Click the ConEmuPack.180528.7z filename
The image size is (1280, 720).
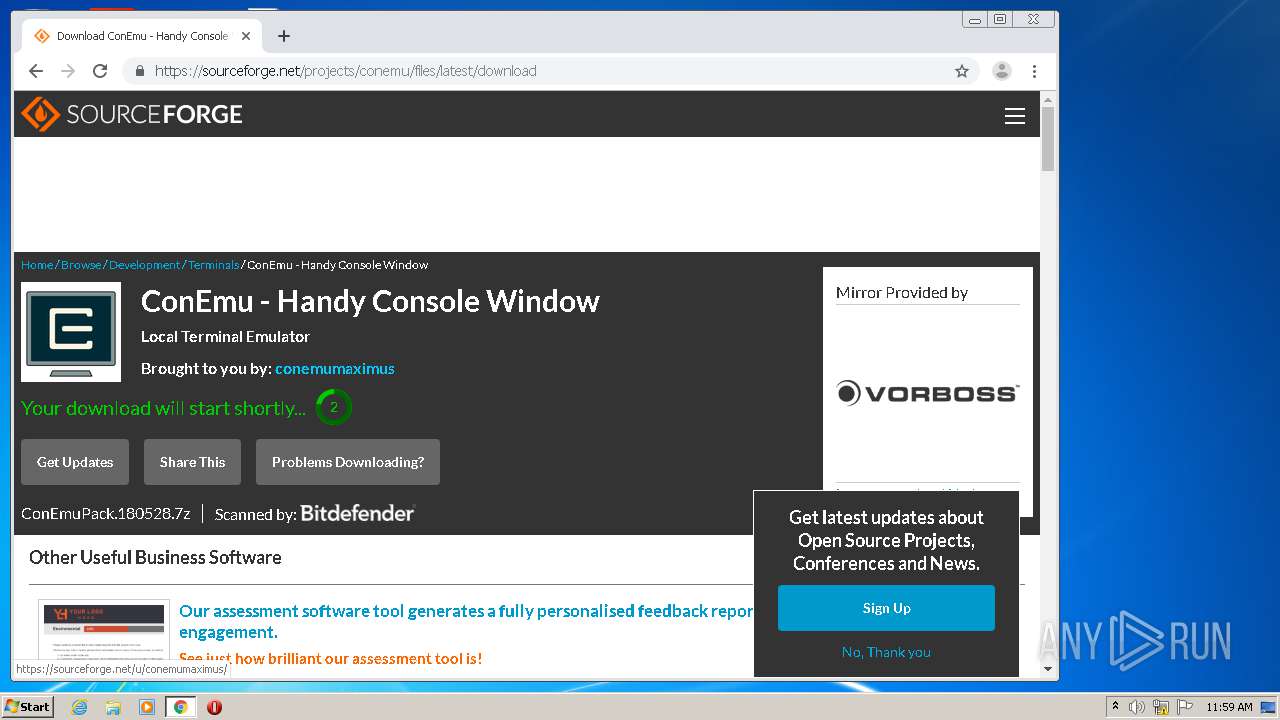pyautogui.click(x=106, y=514)
